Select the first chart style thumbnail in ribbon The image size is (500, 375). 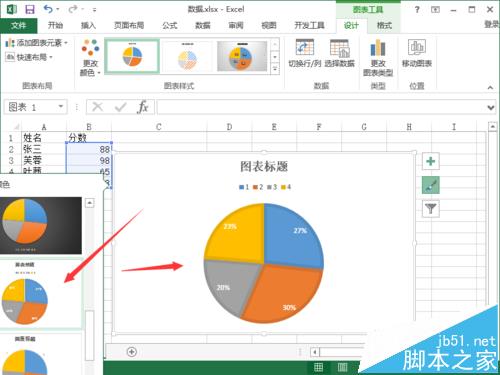click(x=132, y=56)
